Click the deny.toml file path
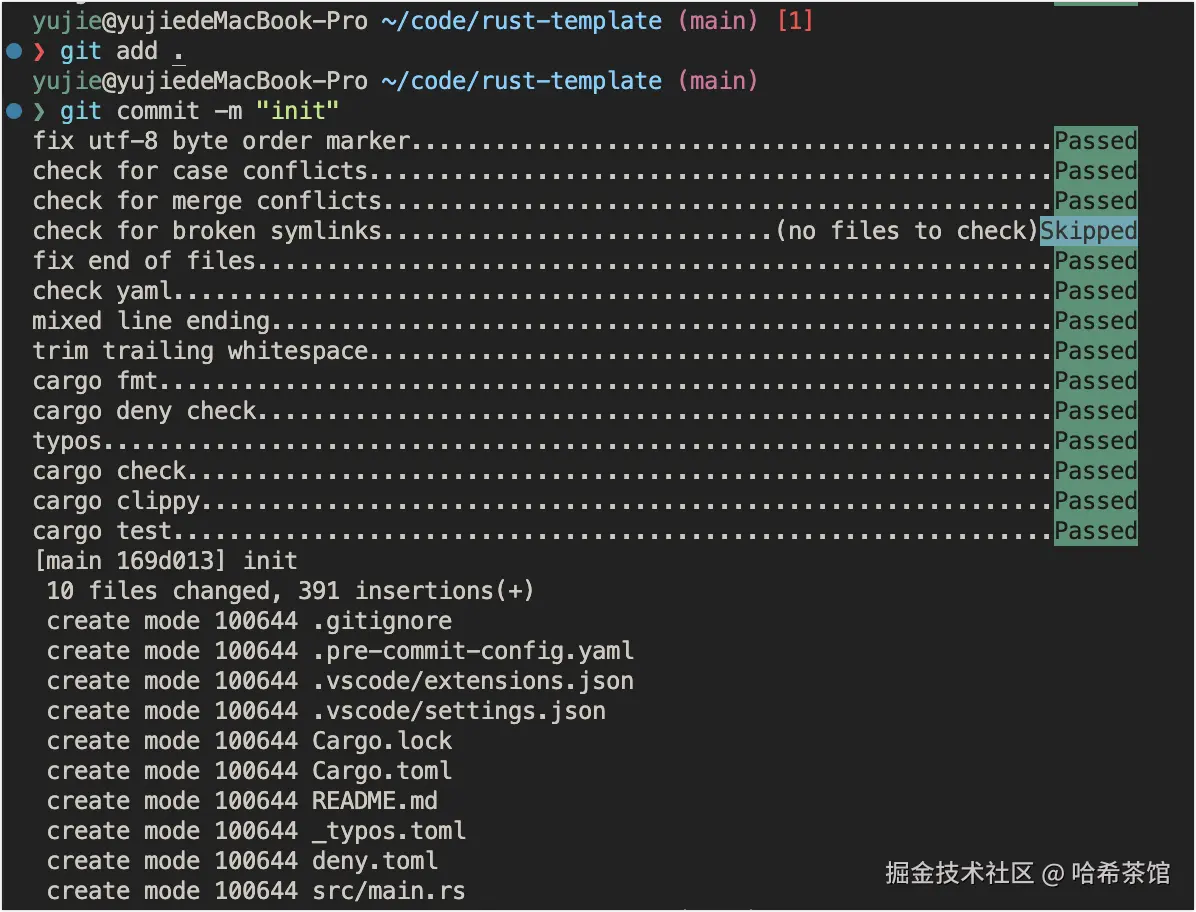Screen dimensions: 1196x912 374,861
